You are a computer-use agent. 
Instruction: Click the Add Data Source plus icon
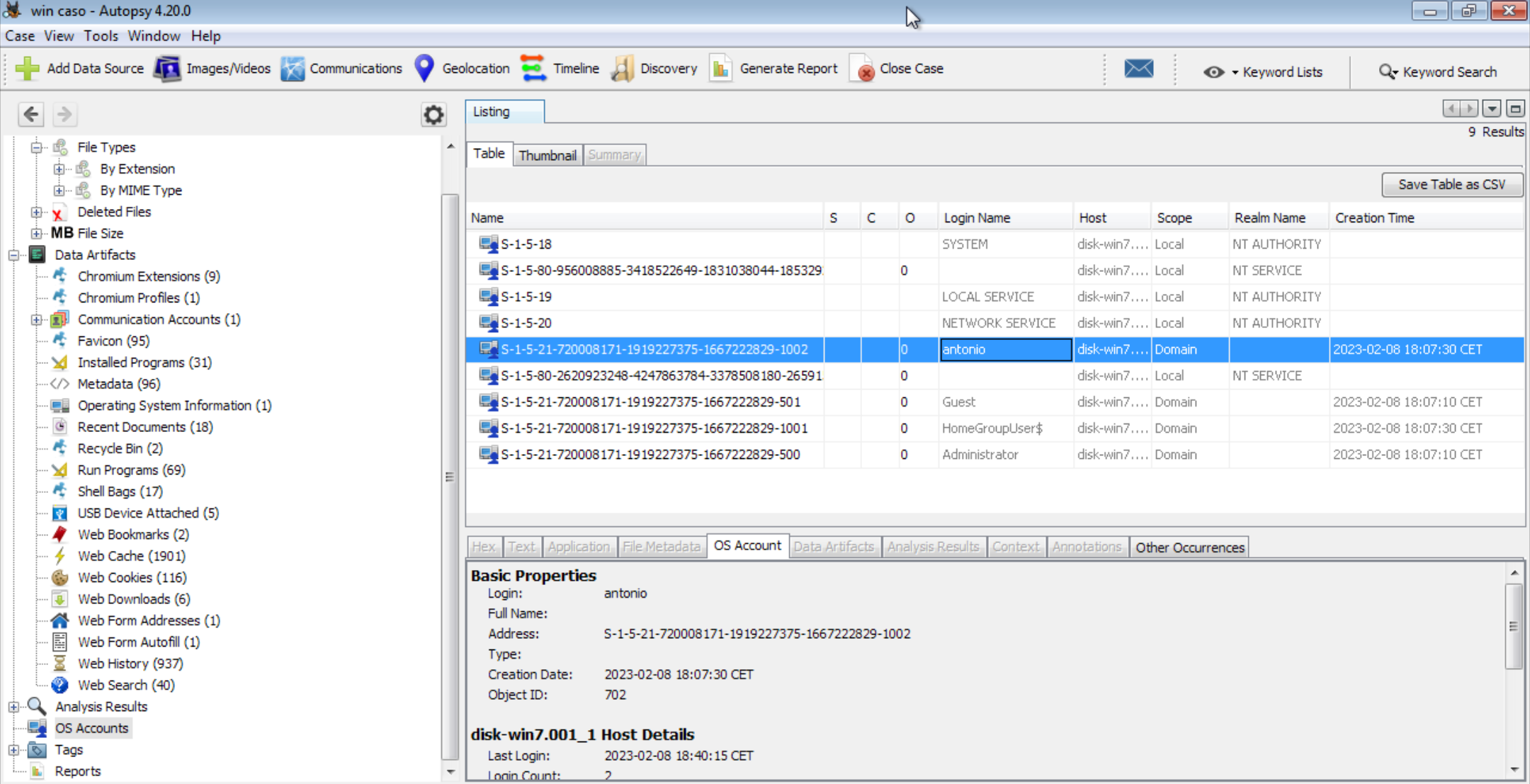click(x=28, y=69)
